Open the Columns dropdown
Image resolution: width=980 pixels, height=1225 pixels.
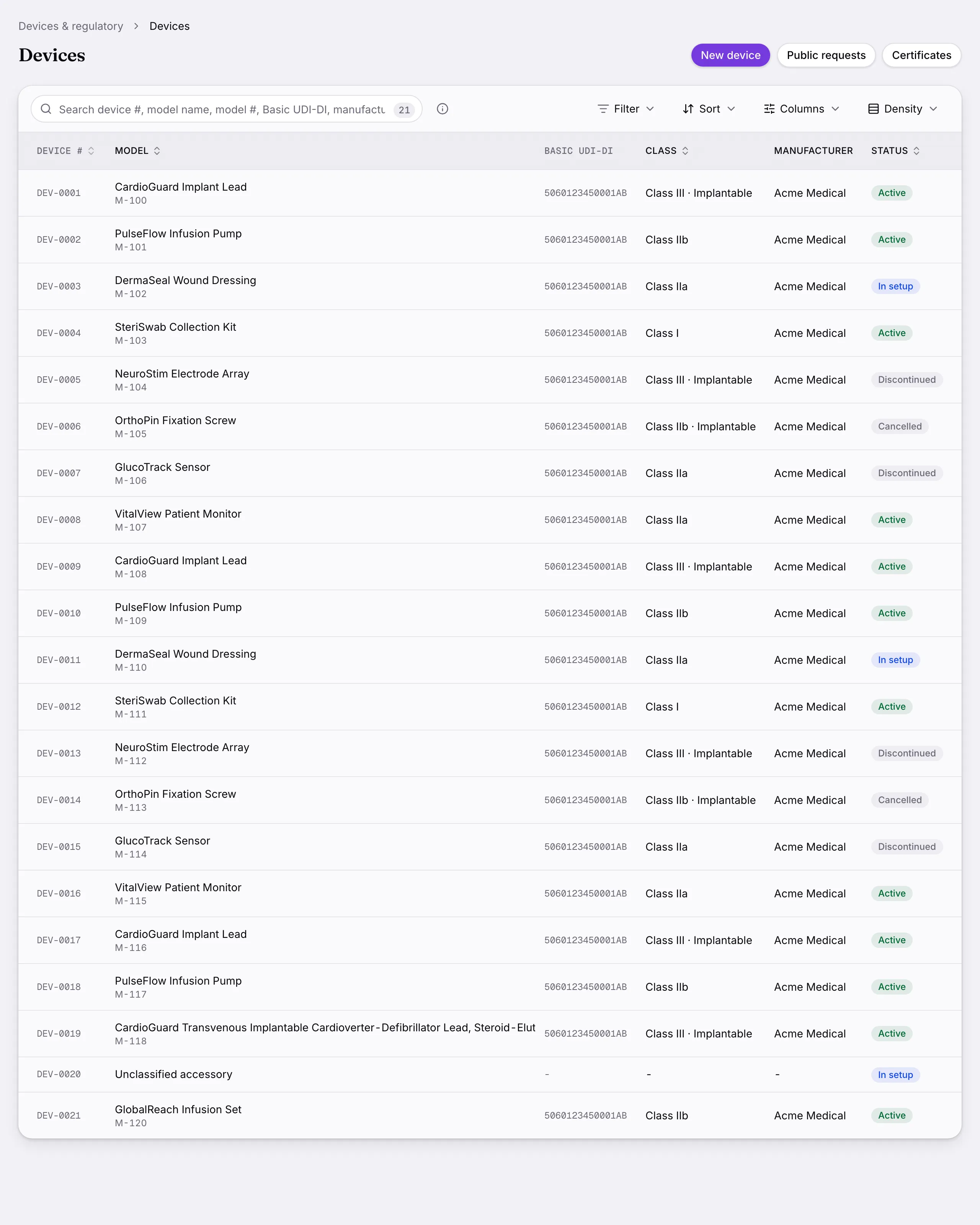[x=802, y=109]
